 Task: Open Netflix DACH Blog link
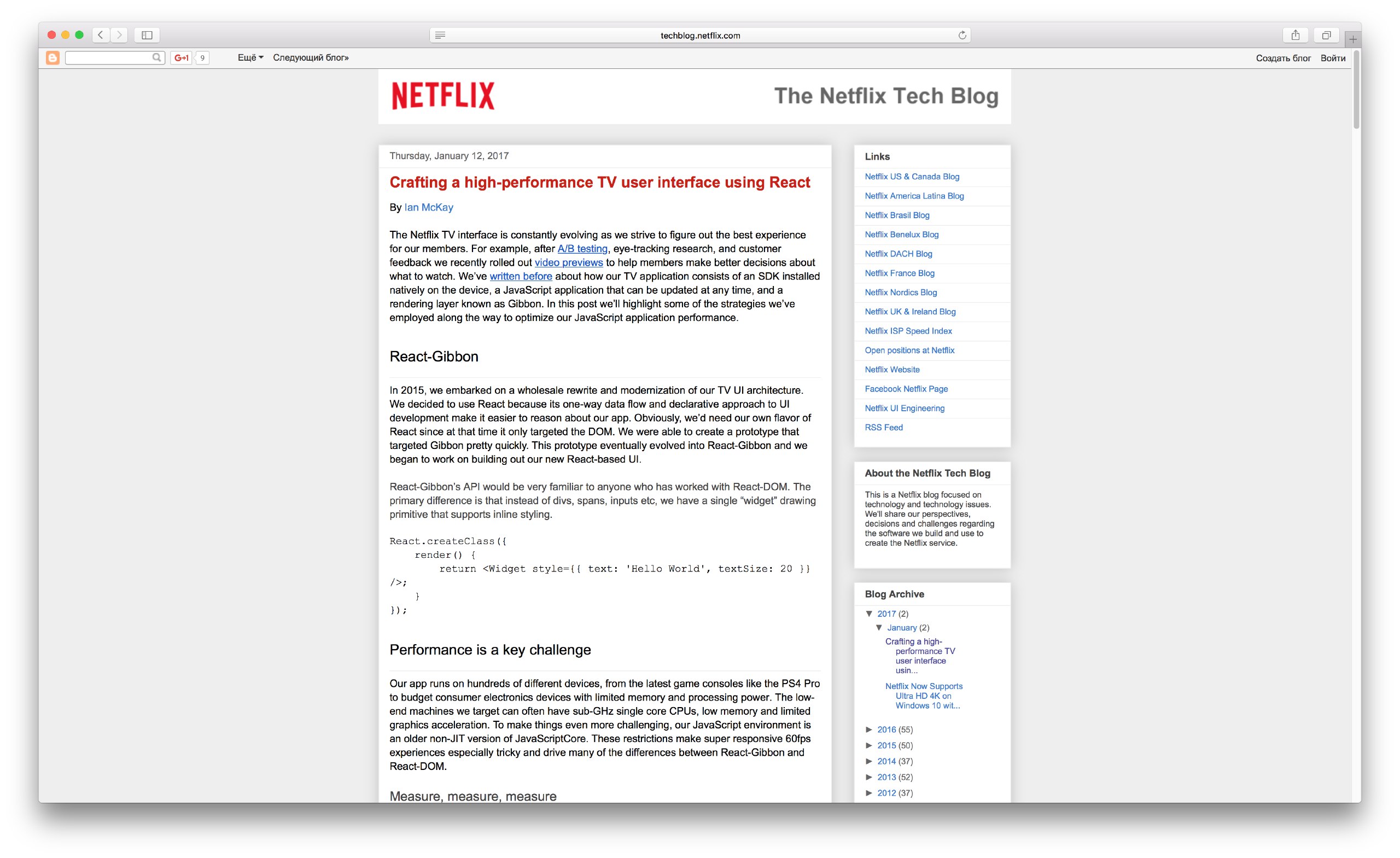tap(899, 254)
